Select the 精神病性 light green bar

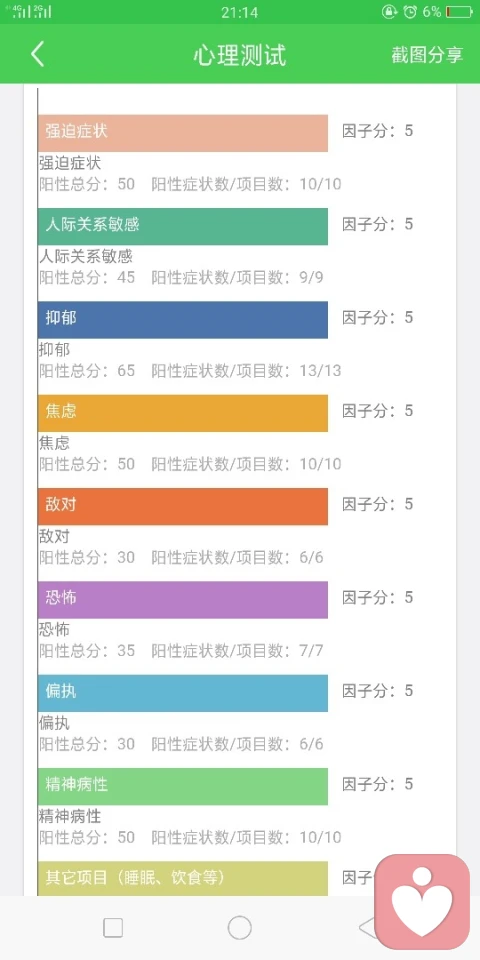[182, 786]
